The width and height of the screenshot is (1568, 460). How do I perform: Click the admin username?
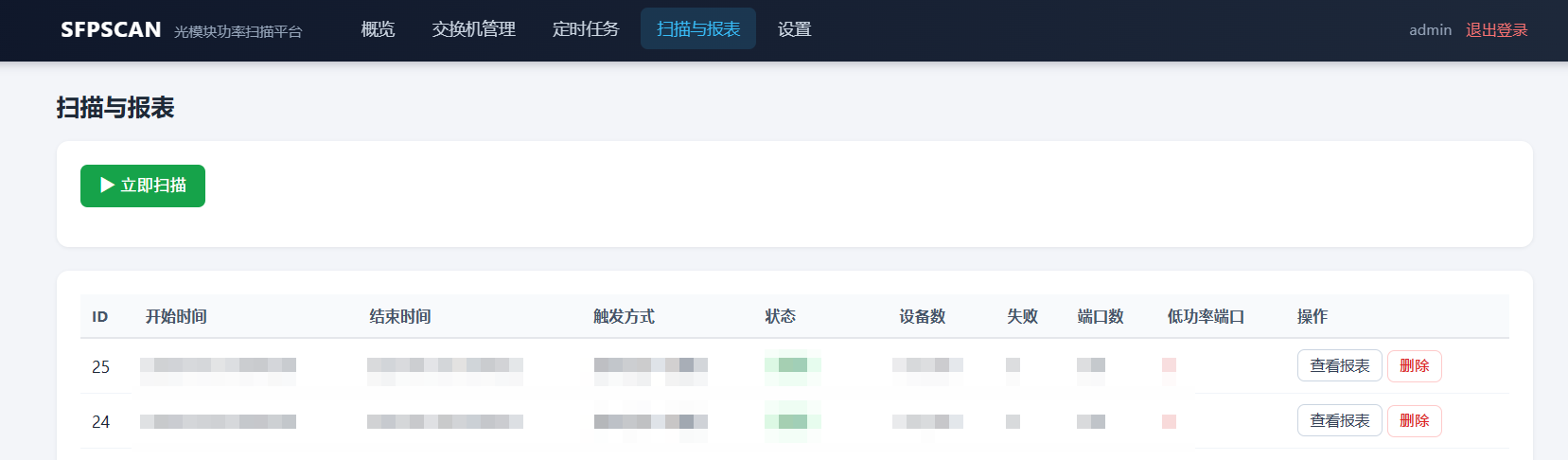1430,30
